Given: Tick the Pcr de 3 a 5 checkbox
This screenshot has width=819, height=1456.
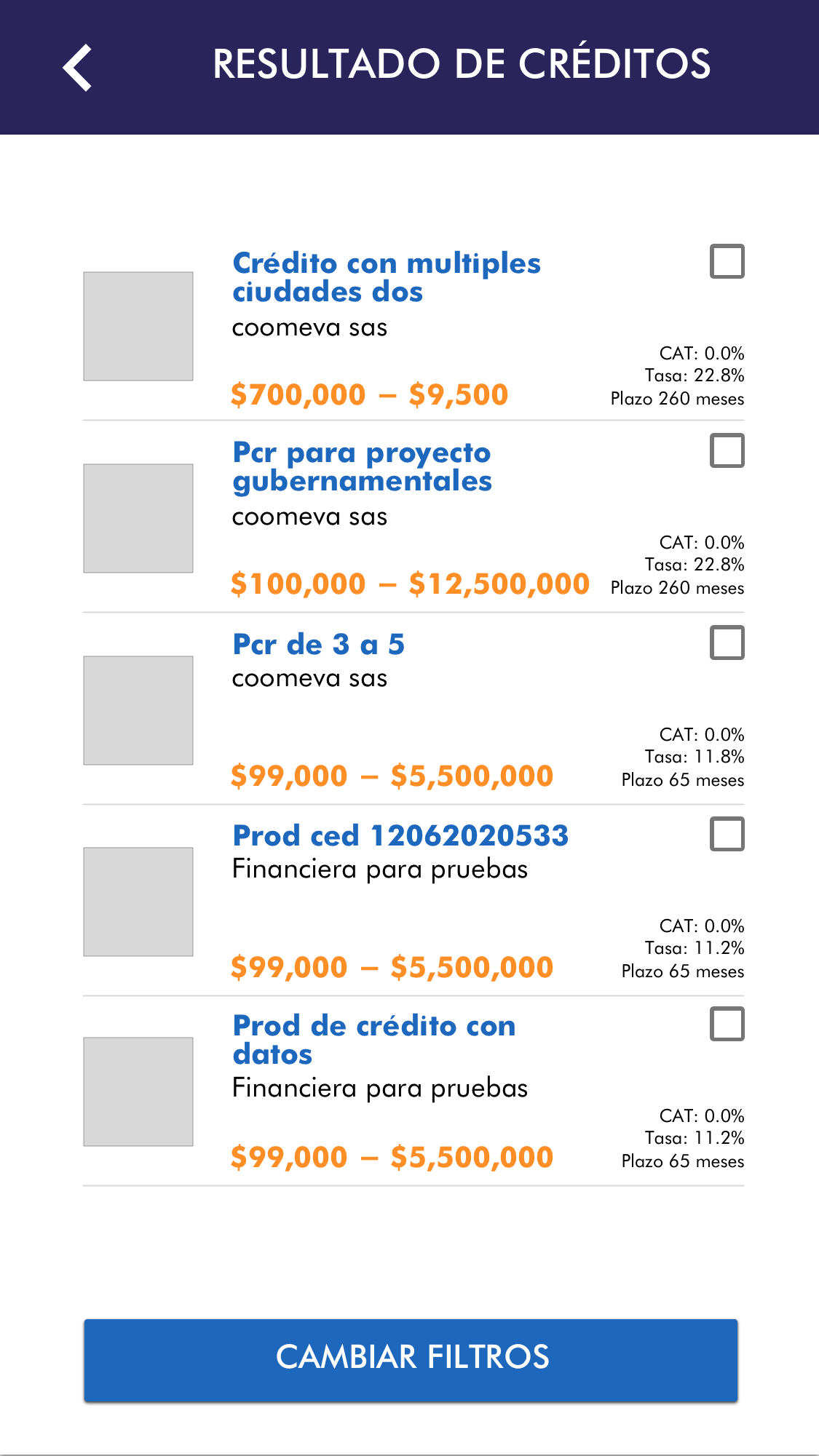Looking at the screenshot, I should (727, 643).
